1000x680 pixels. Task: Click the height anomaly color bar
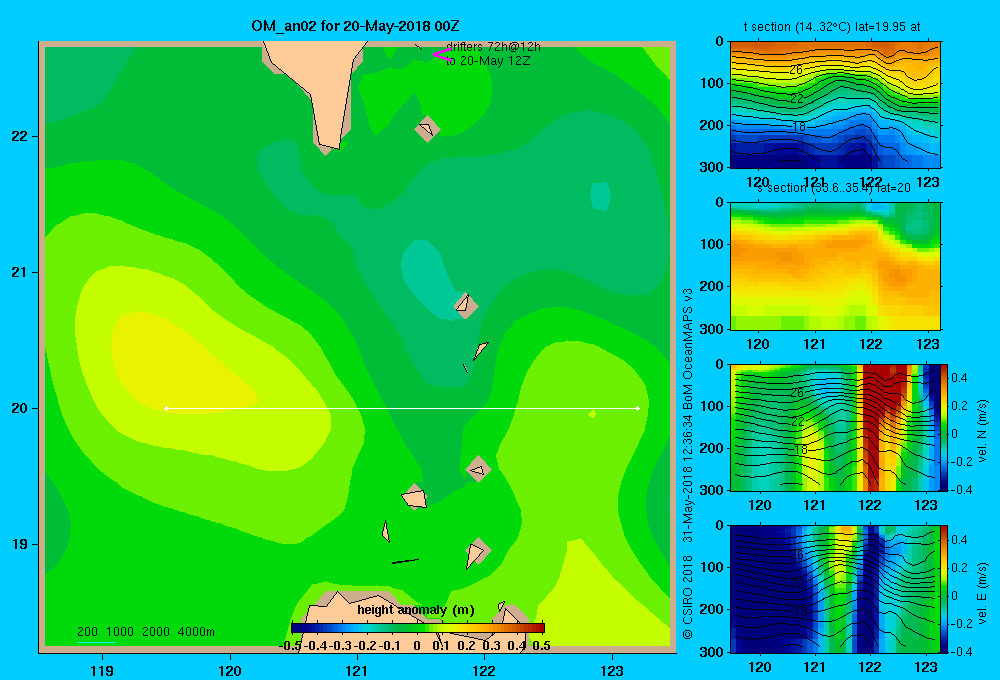pyautogui.click(x=418, y=628)
